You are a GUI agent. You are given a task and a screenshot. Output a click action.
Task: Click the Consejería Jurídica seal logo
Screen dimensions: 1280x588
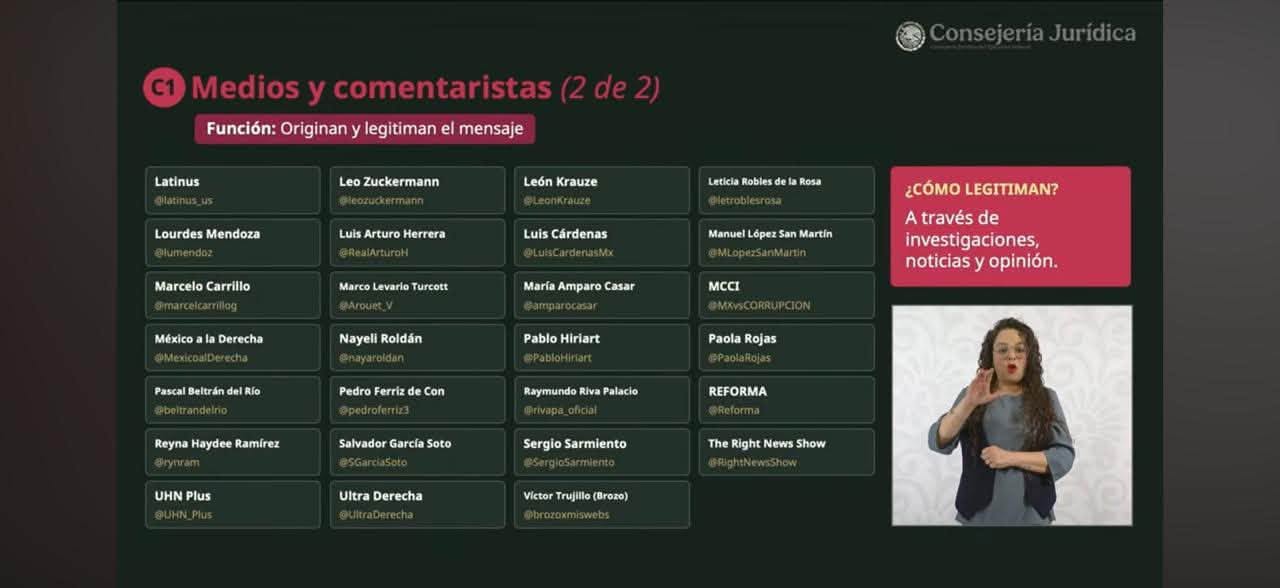910,36
